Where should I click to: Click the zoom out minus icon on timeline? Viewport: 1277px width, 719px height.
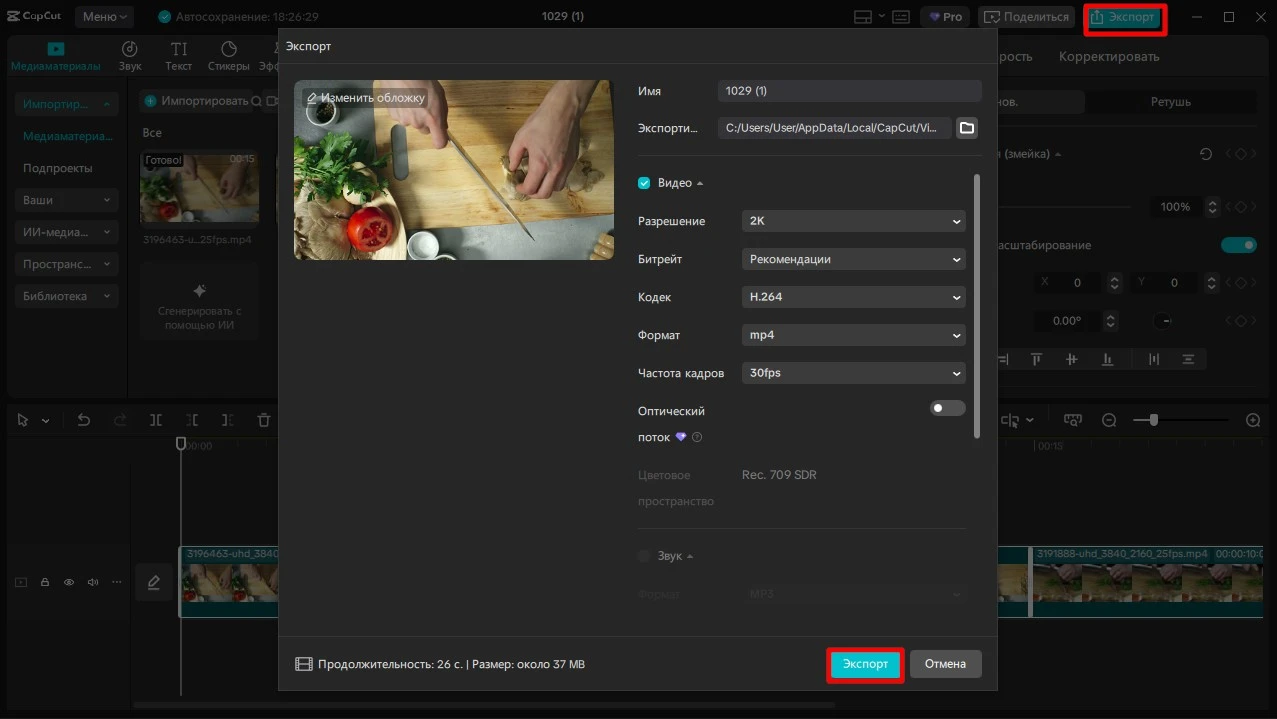[1109, 421]
